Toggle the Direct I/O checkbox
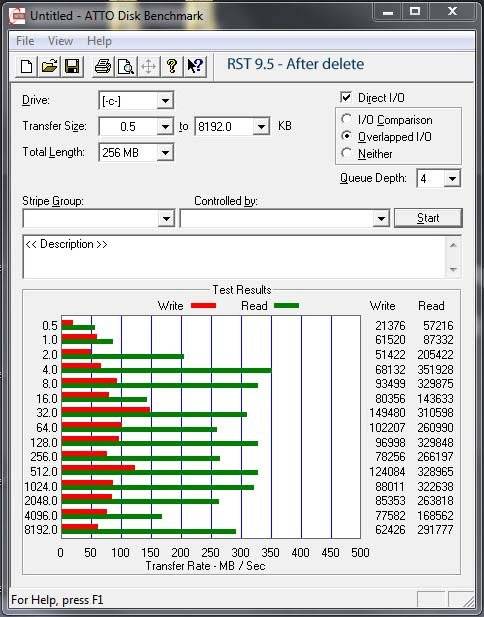Screen dimensions: 484x617 pos(345,97)
